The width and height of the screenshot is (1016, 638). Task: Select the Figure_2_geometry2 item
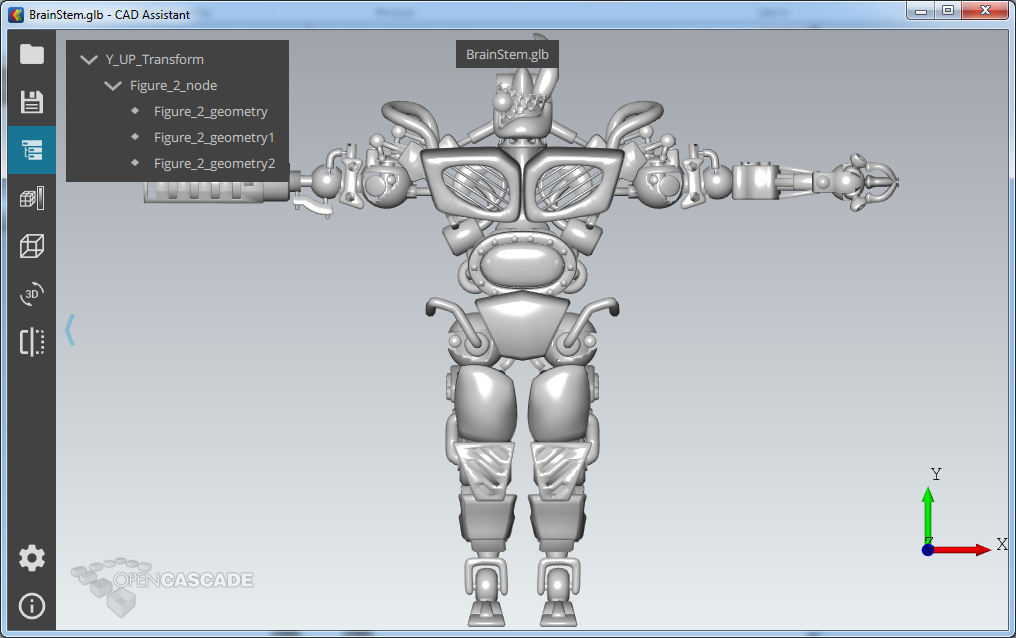point(214,164)
